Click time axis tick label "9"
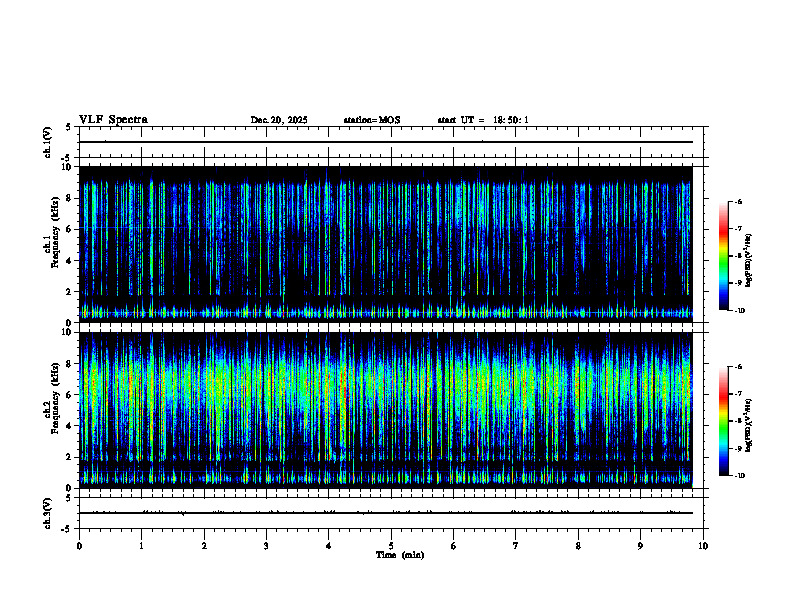The width and height of the screenshot is (792, 612). click(640, 546)
